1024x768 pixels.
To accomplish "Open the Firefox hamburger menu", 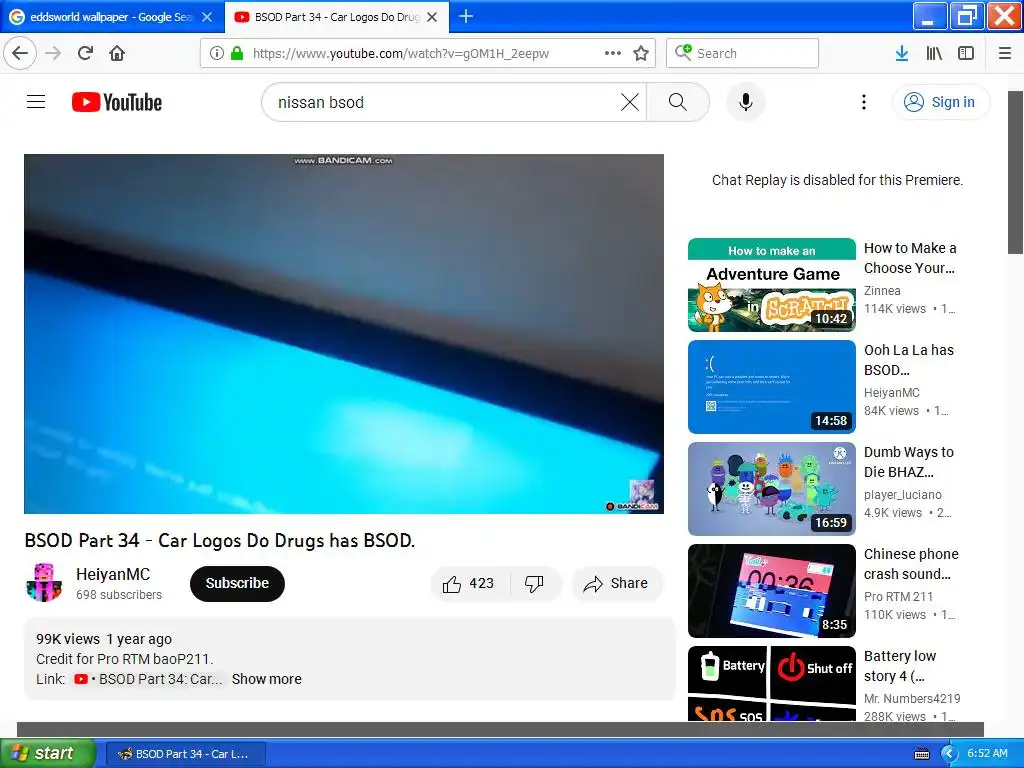I will tap(1004, 53).
